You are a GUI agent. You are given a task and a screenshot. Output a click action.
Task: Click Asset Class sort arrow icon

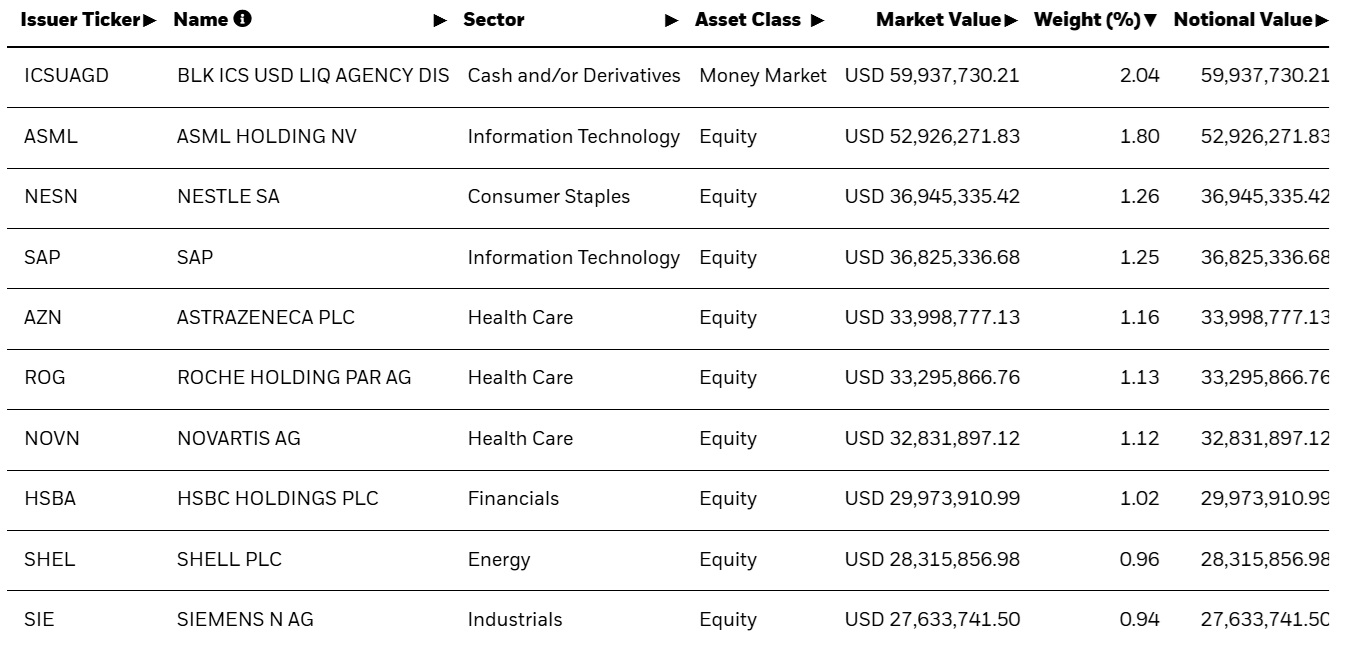point(817,20)
